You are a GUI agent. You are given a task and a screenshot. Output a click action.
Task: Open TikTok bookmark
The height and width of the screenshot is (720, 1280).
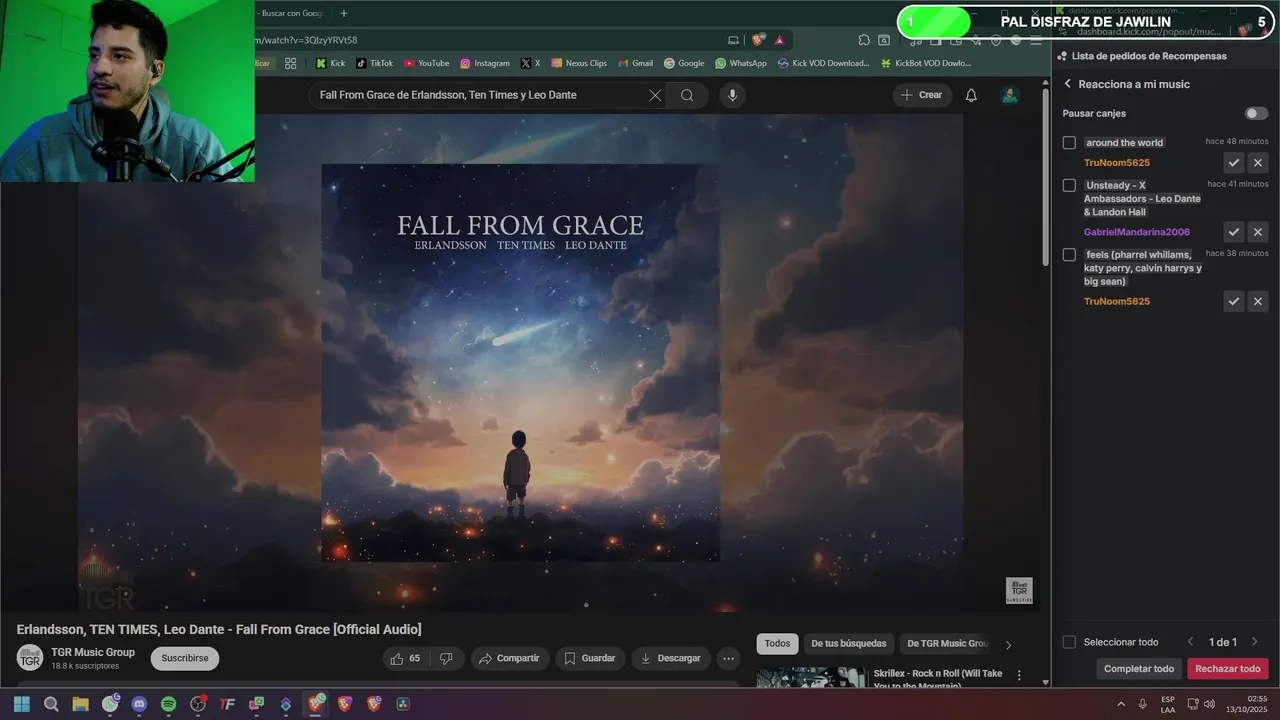pos(375,63)
